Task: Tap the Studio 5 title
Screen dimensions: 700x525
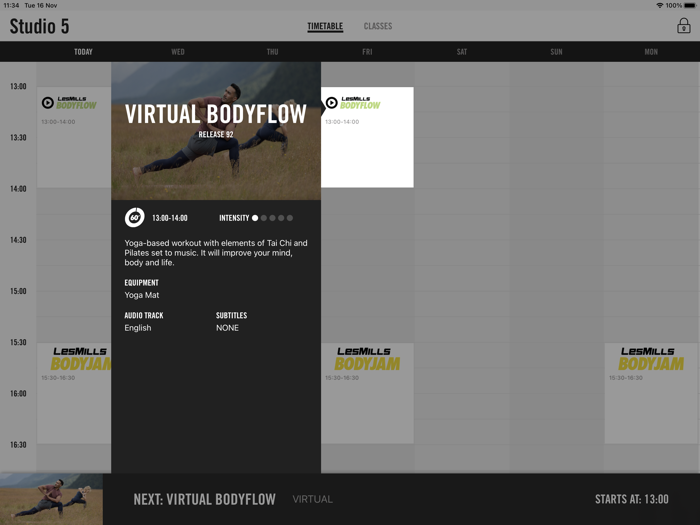Action: coord(39,26)
